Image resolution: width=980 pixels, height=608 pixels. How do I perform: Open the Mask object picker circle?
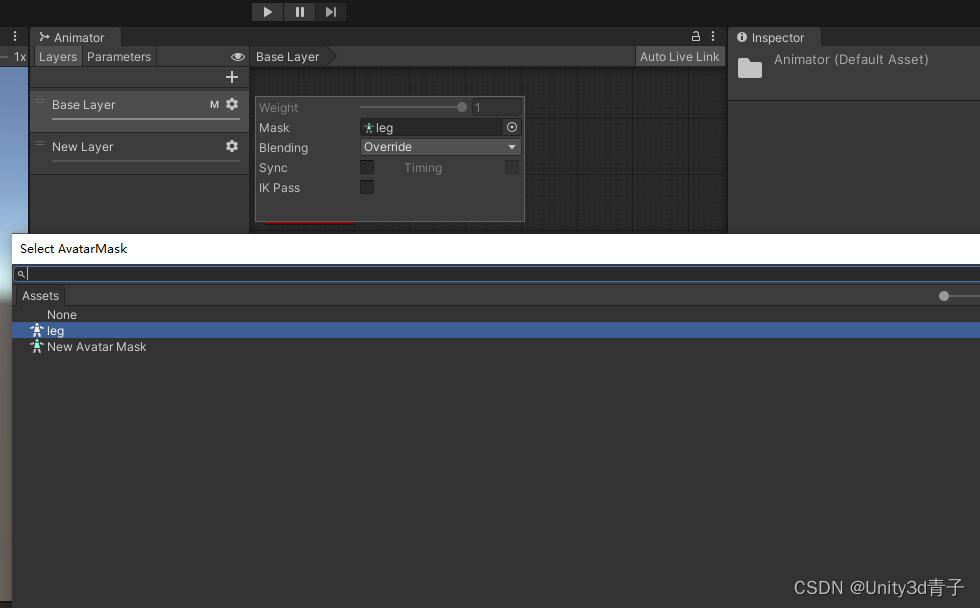pyautogui.click(x=512, y=127)
